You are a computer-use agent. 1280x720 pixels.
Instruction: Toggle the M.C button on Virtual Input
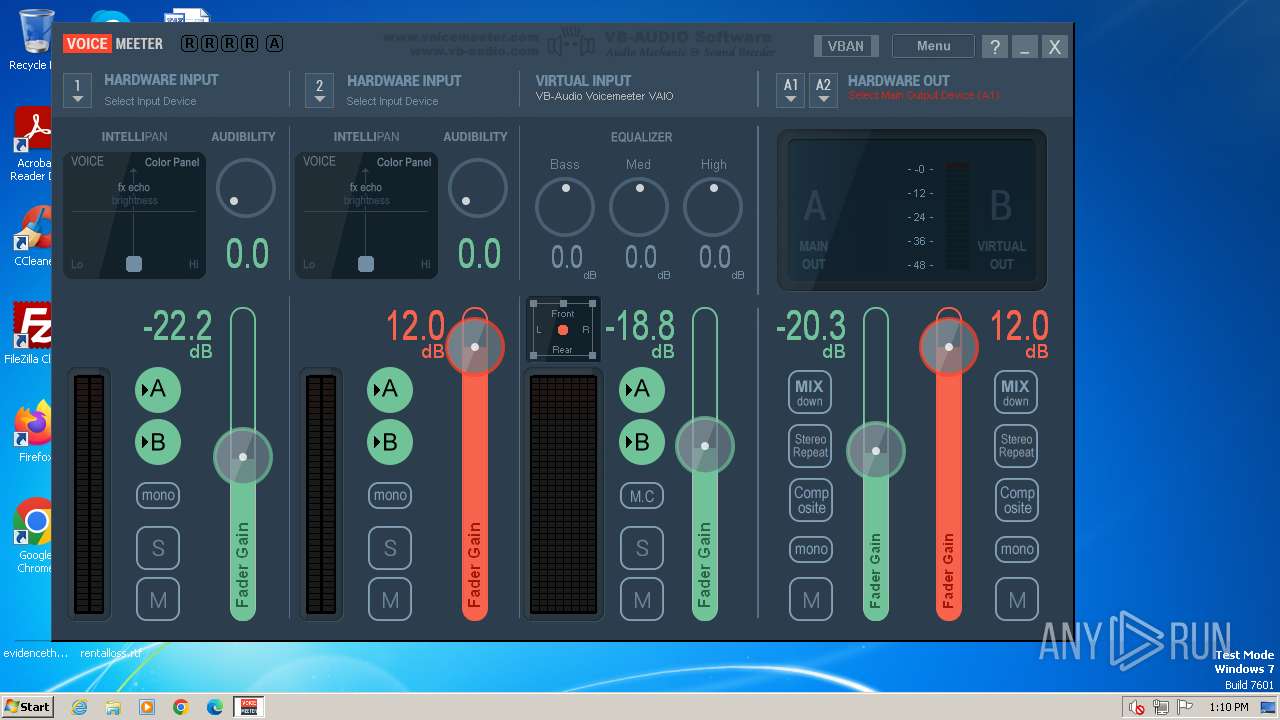point(642,496)
